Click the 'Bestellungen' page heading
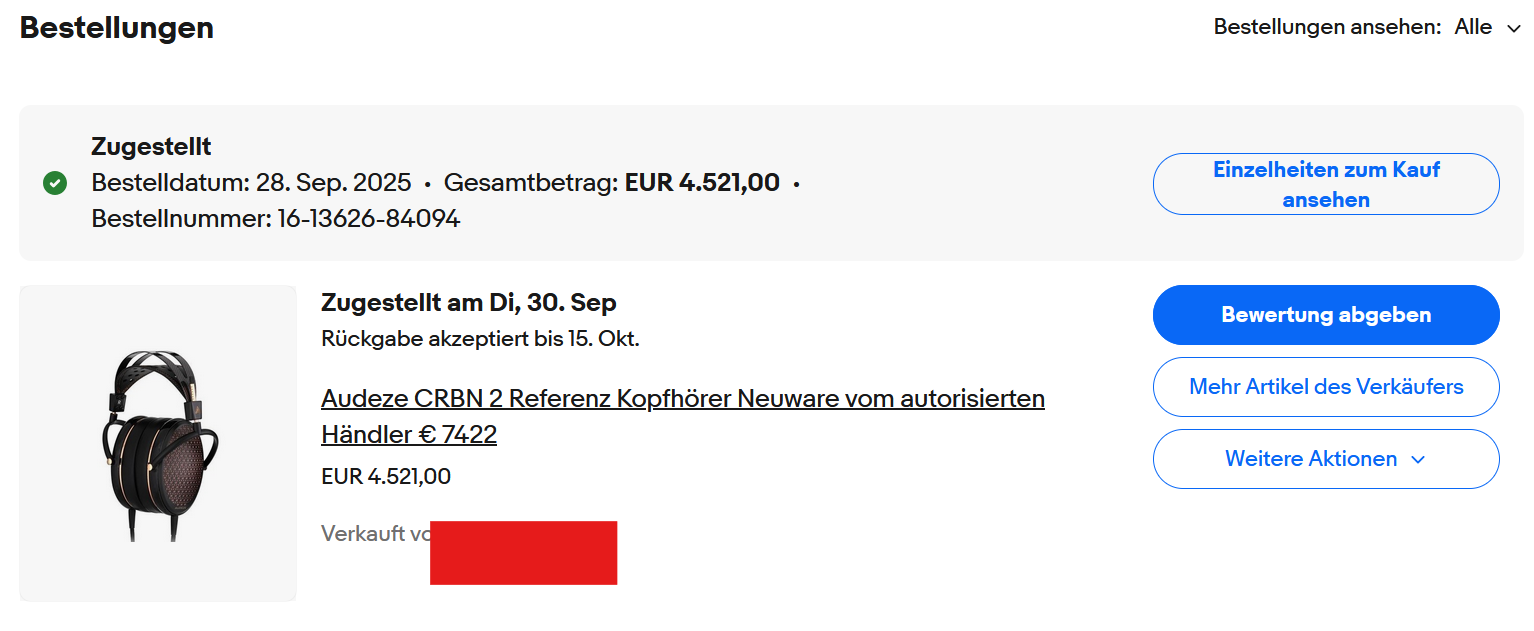1534x631 pixels. coord(117,28)
